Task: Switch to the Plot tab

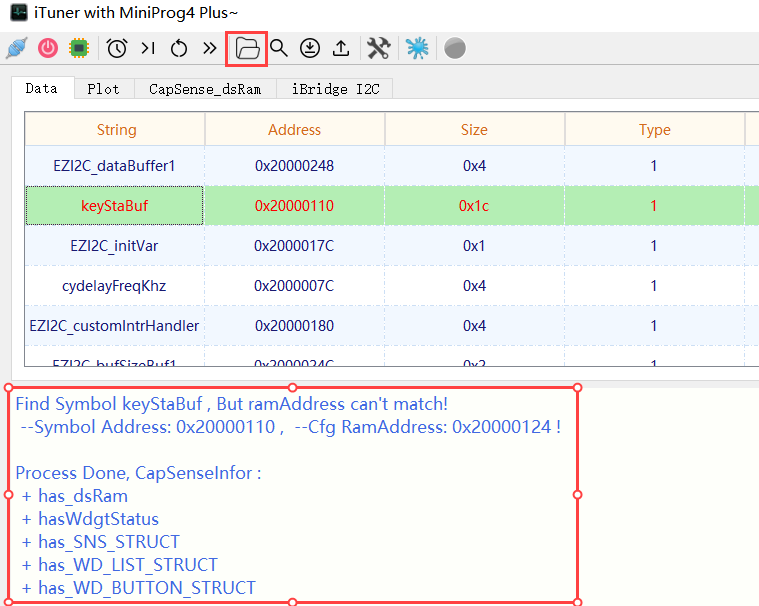Action: point(104,89)
